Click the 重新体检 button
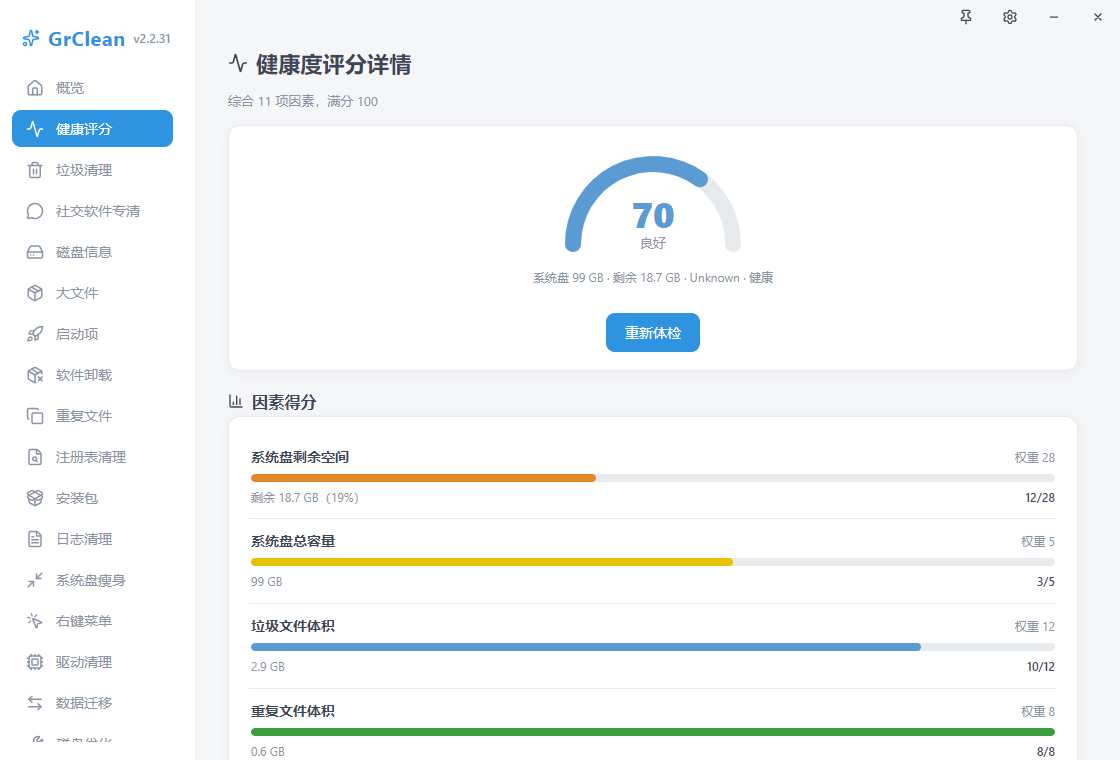The width and height of the screenshot is (1120, 760). pyautogui.click(x=652, y=332)
